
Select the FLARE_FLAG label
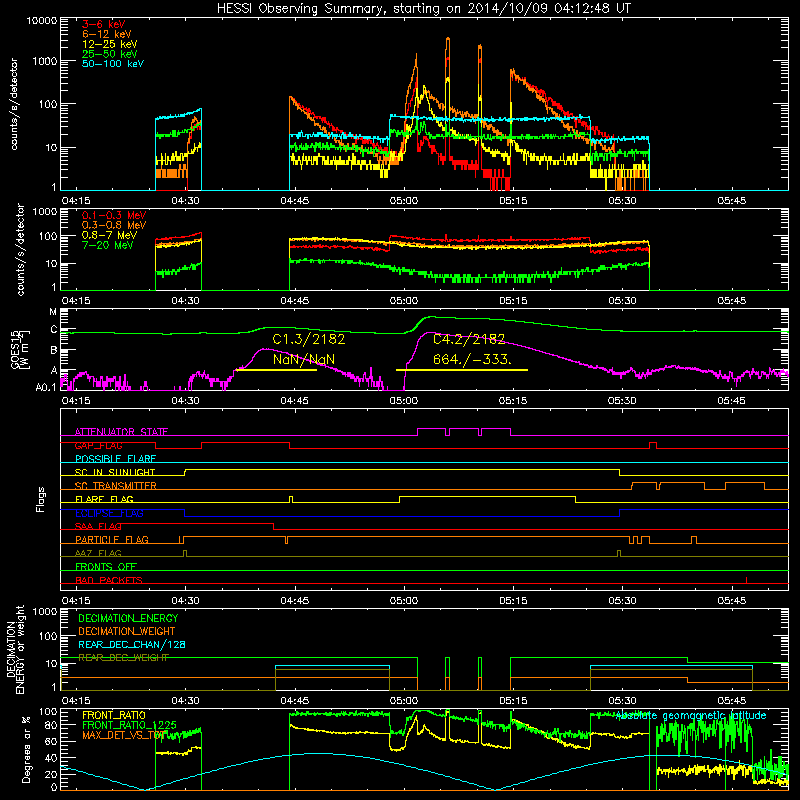(104, 499)
